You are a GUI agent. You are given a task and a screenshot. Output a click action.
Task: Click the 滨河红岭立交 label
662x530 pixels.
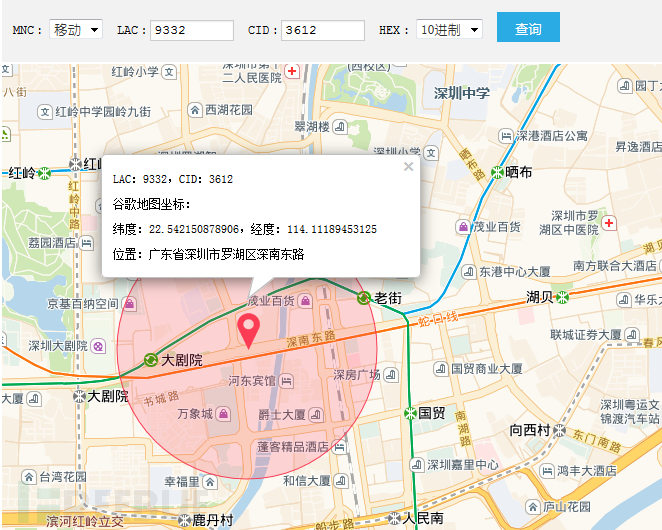(84, 521)
